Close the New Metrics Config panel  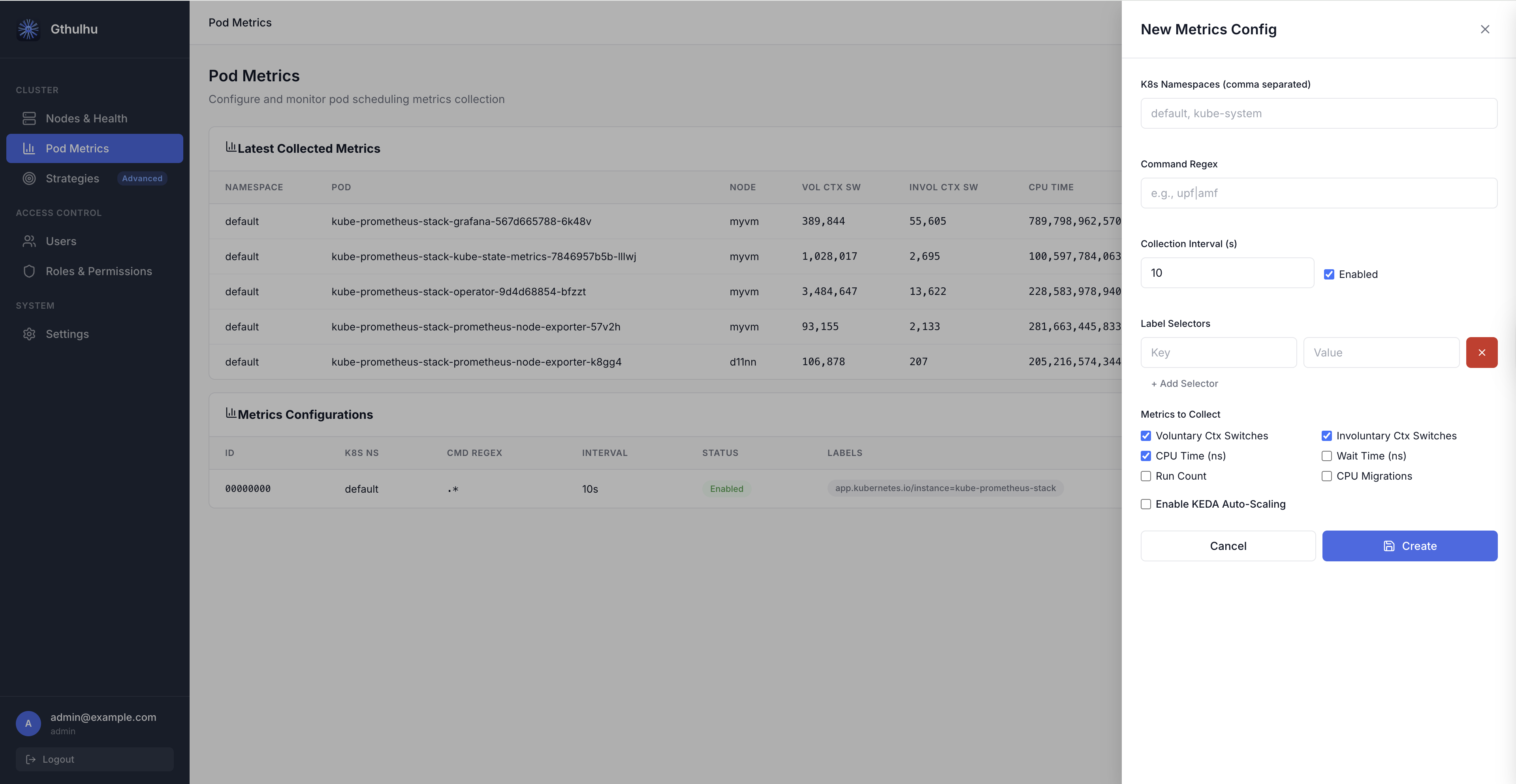click(x=1485, y=29)
